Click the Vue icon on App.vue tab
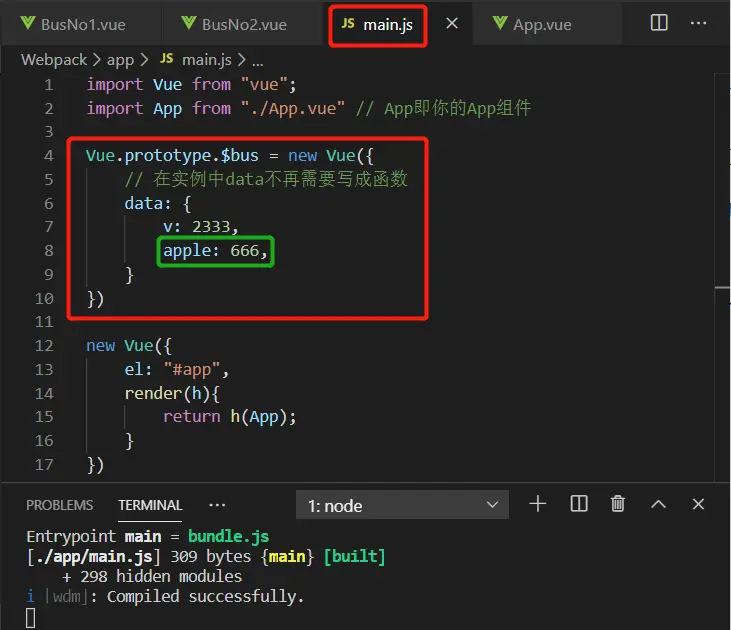Screen dimensions: 731x630 (x=500, y=23)
